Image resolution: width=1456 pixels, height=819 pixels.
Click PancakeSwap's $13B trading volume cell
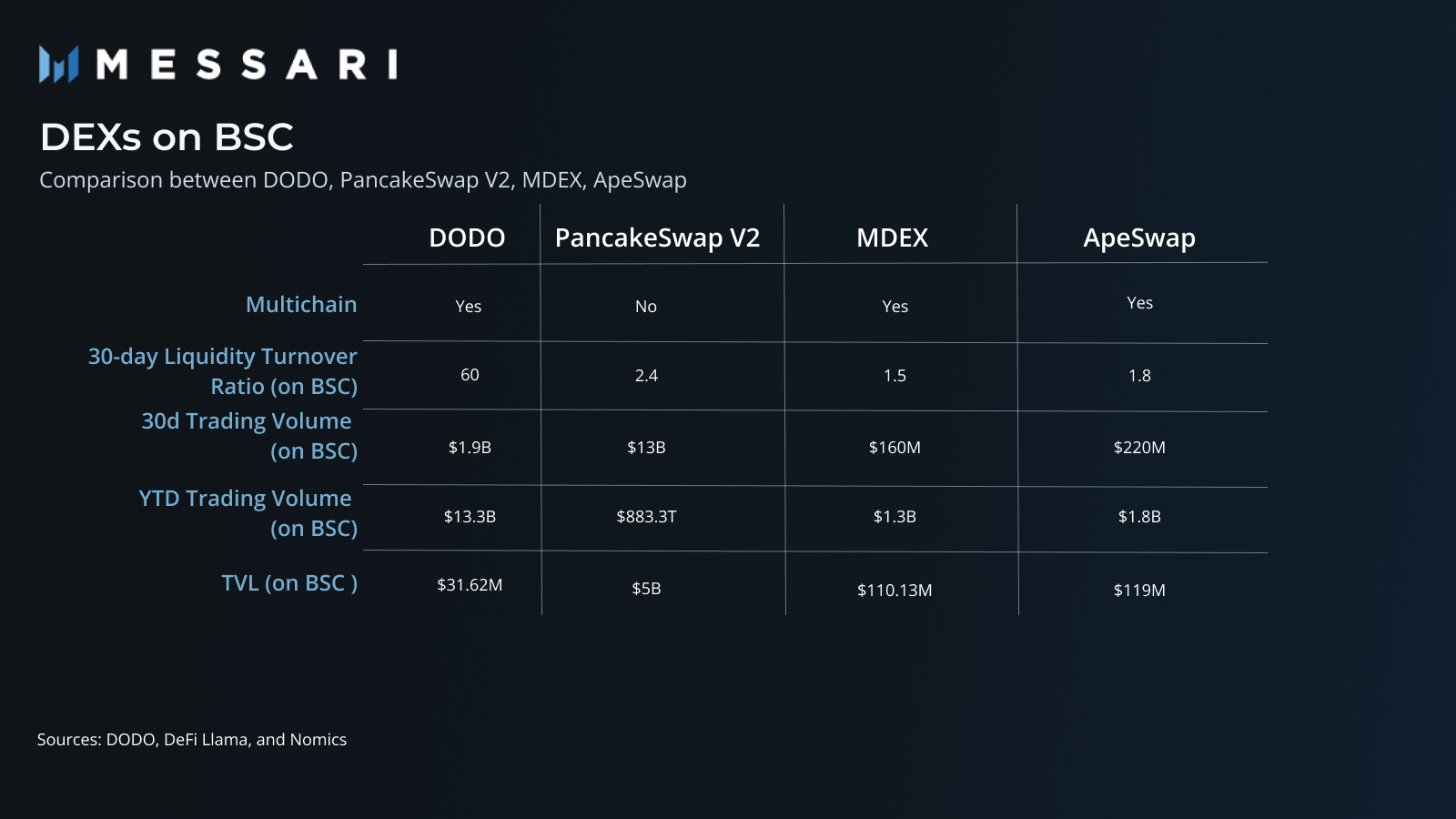click(x=646, y=448)
